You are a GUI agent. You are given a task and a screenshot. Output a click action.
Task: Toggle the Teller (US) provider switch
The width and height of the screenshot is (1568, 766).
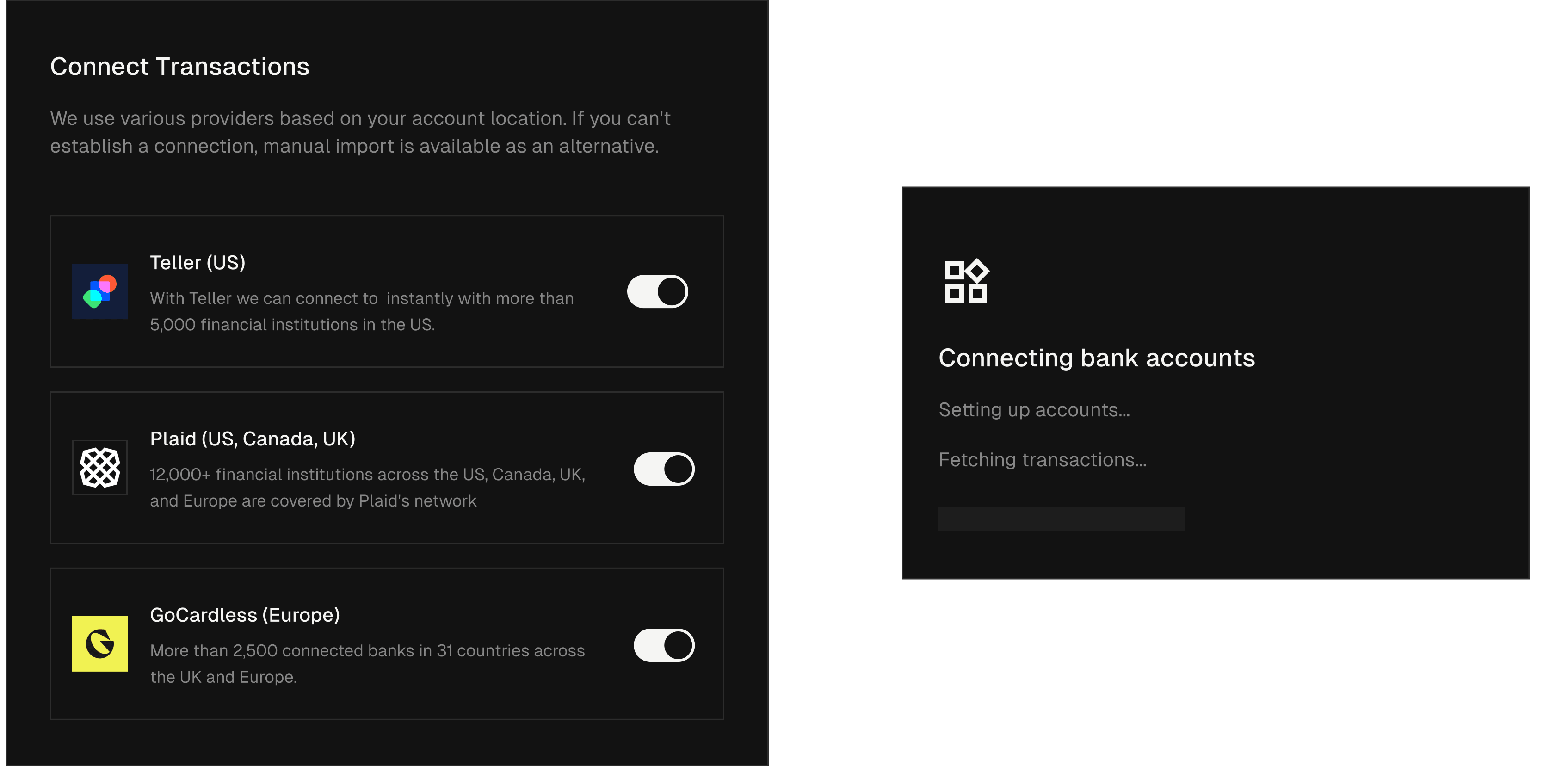657,291
